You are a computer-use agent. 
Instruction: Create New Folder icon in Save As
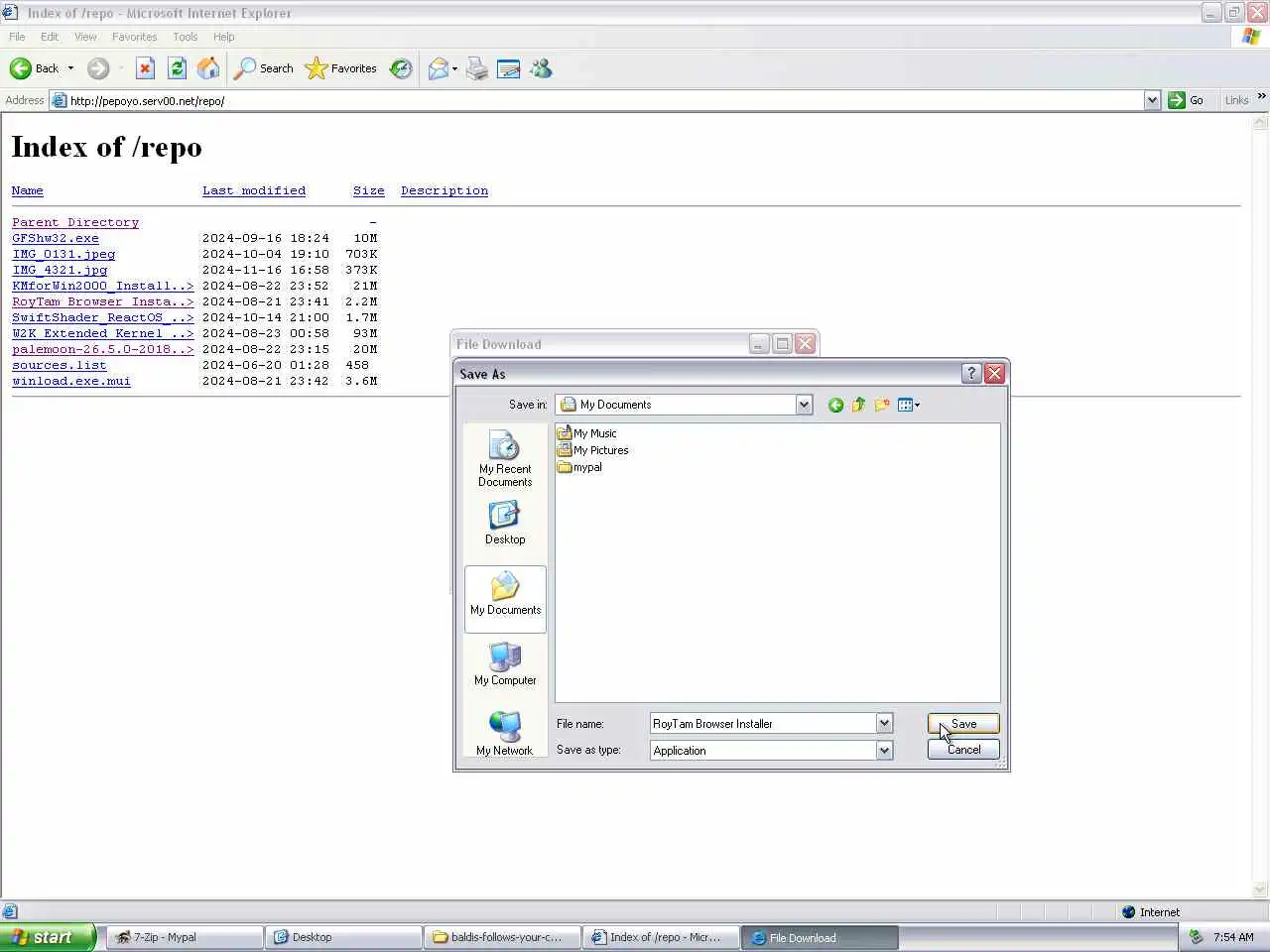coord(881,405)
